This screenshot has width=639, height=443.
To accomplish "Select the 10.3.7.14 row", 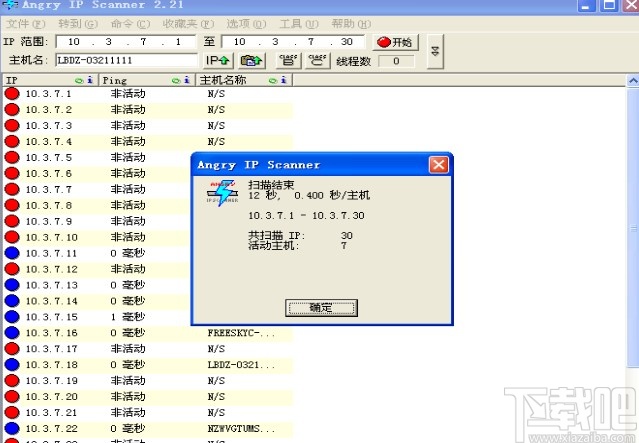I will 97,301.
